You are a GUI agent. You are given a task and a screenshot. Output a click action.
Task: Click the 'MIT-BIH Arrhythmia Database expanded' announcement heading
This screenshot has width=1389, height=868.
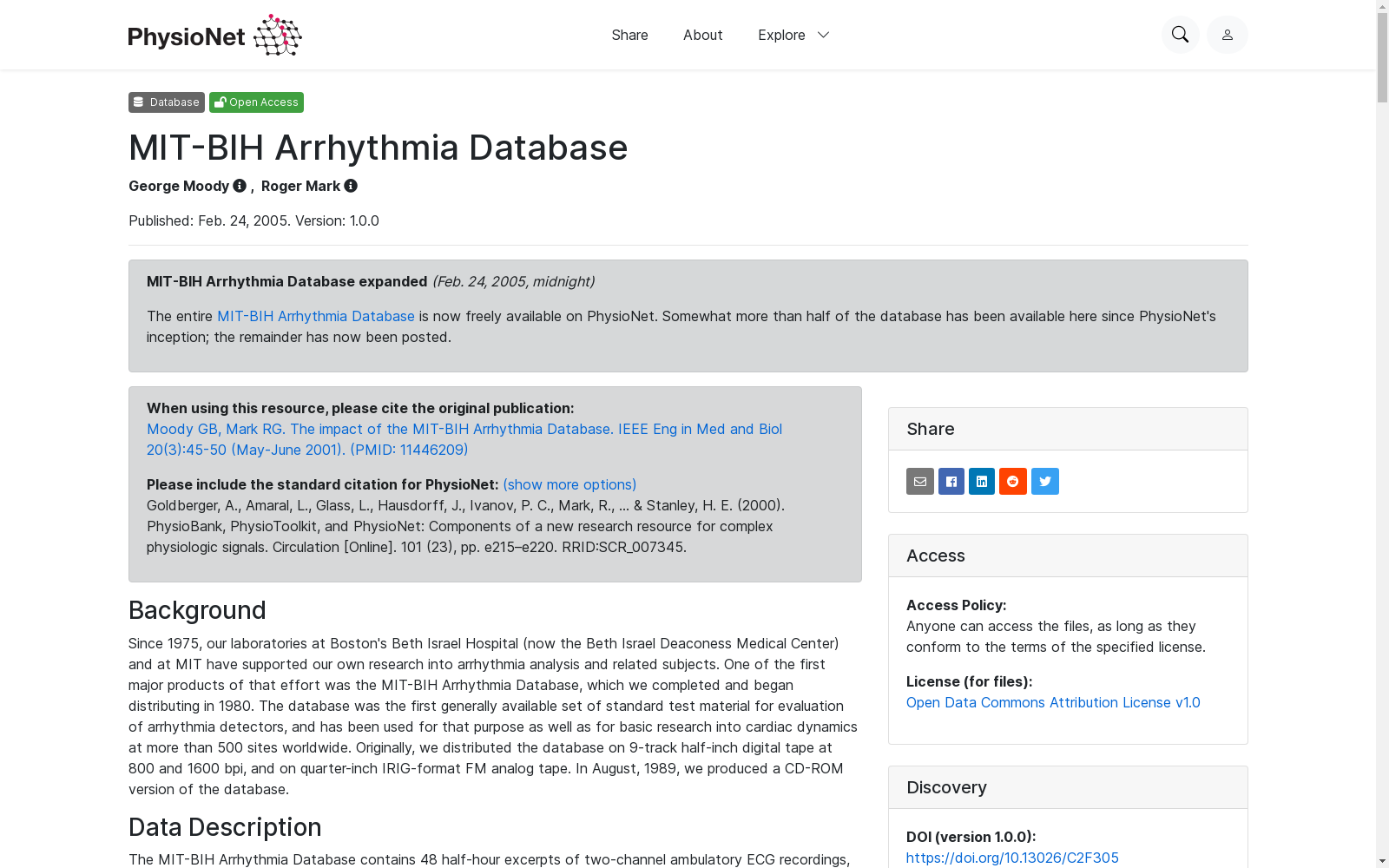coord(286,281)
